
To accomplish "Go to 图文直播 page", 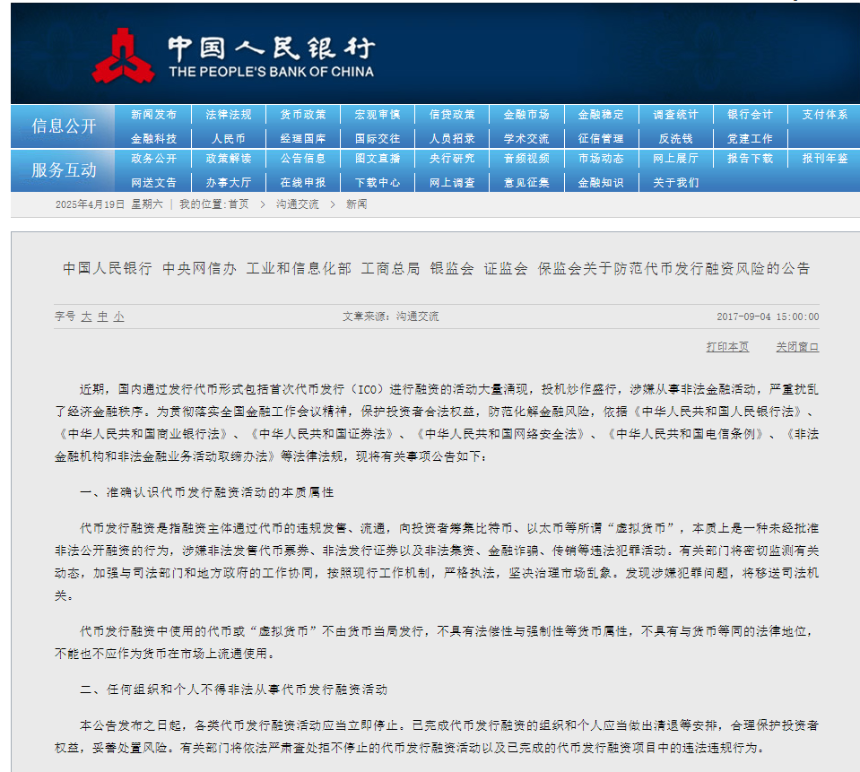I will (x=377, y=158).
